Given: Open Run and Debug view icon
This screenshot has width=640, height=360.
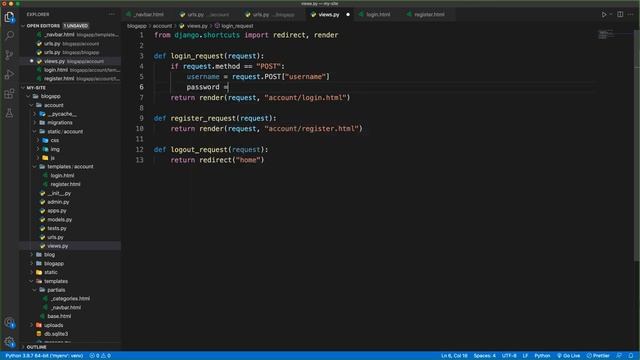Looking at the screenshot, I should tap(9, 75).
